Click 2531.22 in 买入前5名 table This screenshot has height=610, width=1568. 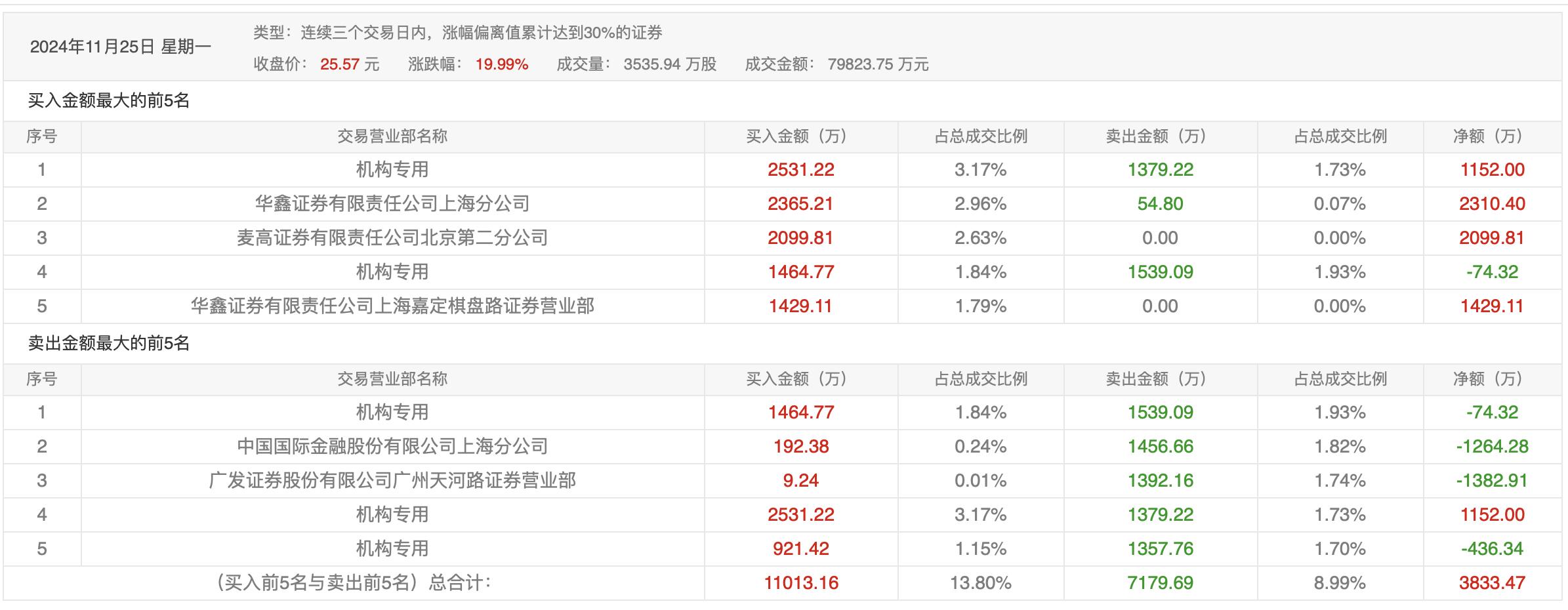click(x=801, y=170)
